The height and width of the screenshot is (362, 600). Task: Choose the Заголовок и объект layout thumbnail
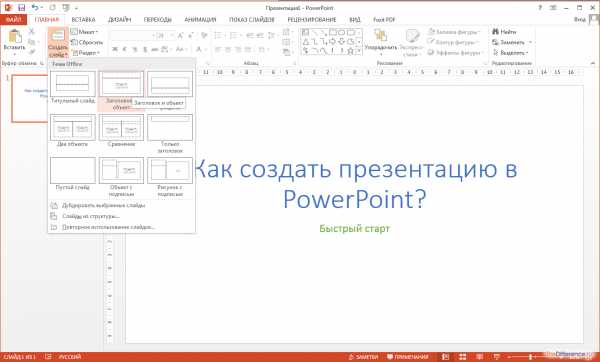121,84
